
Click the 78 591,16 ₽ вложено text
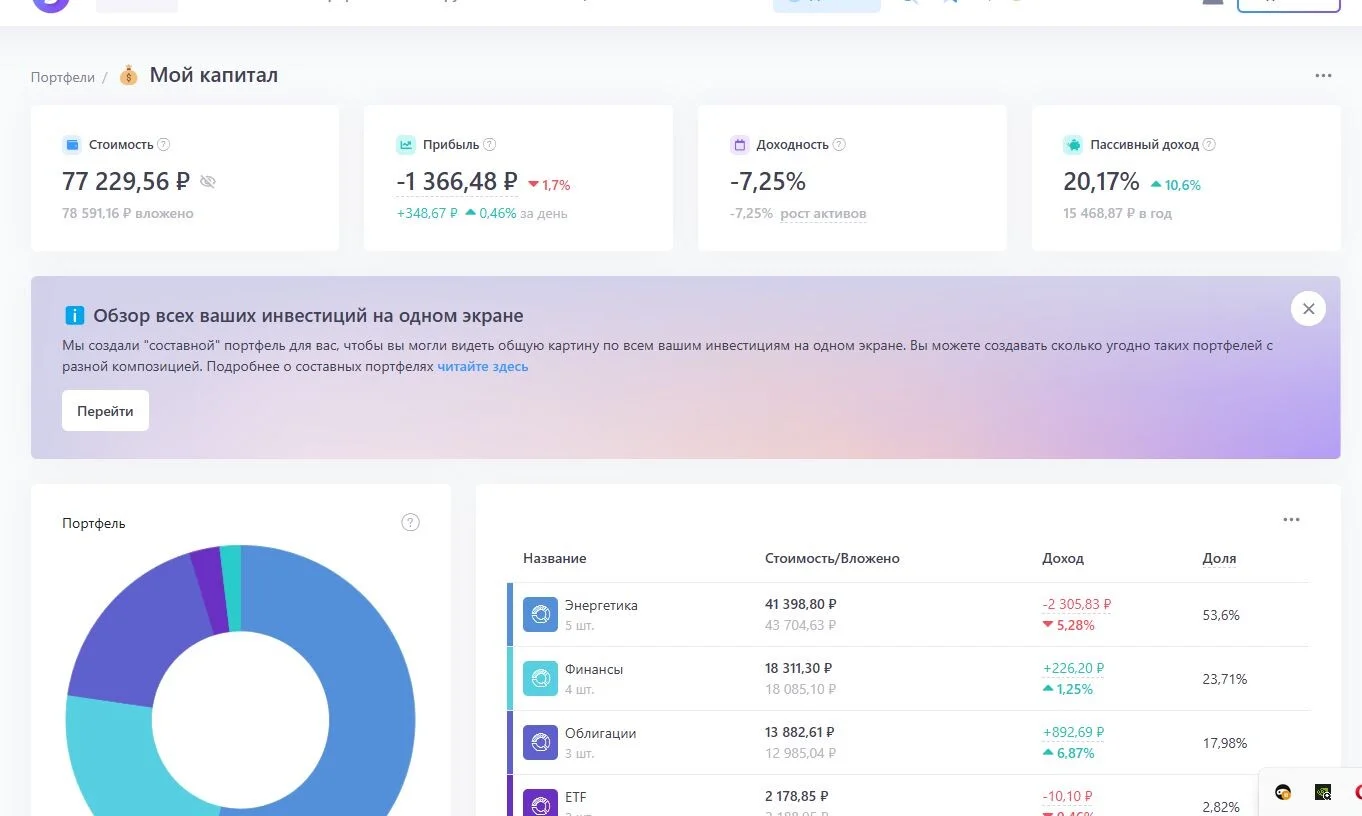[128, 213]
